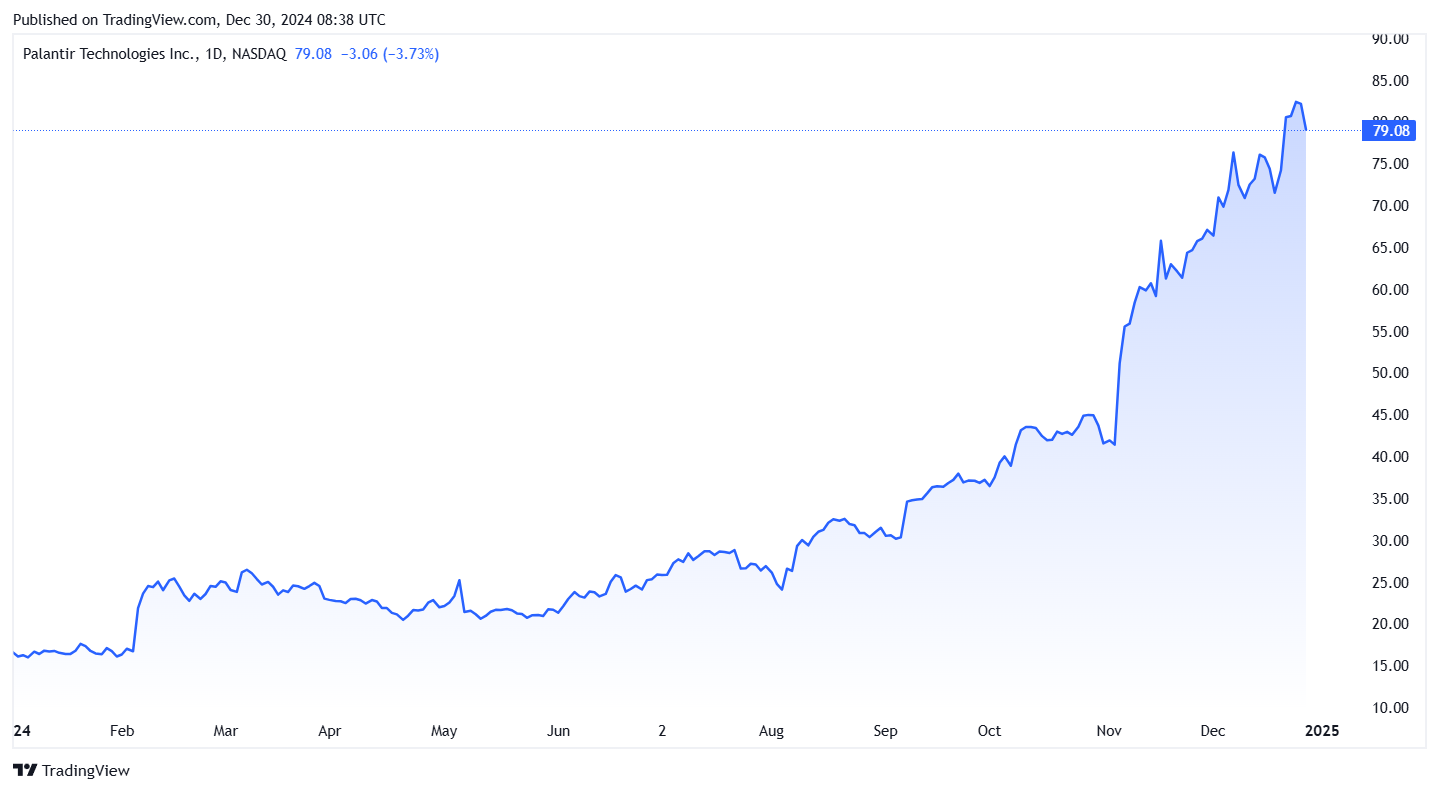Click the Aug label on the time axis

tap(771, 731)
